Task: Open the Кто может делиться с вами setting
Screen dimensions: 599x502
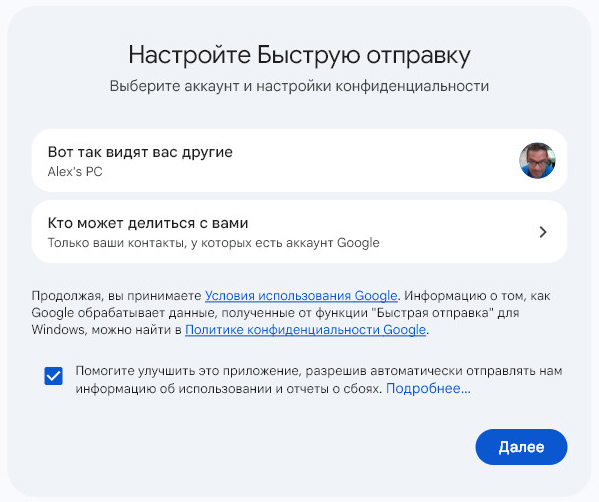Action: click(299, 232)
